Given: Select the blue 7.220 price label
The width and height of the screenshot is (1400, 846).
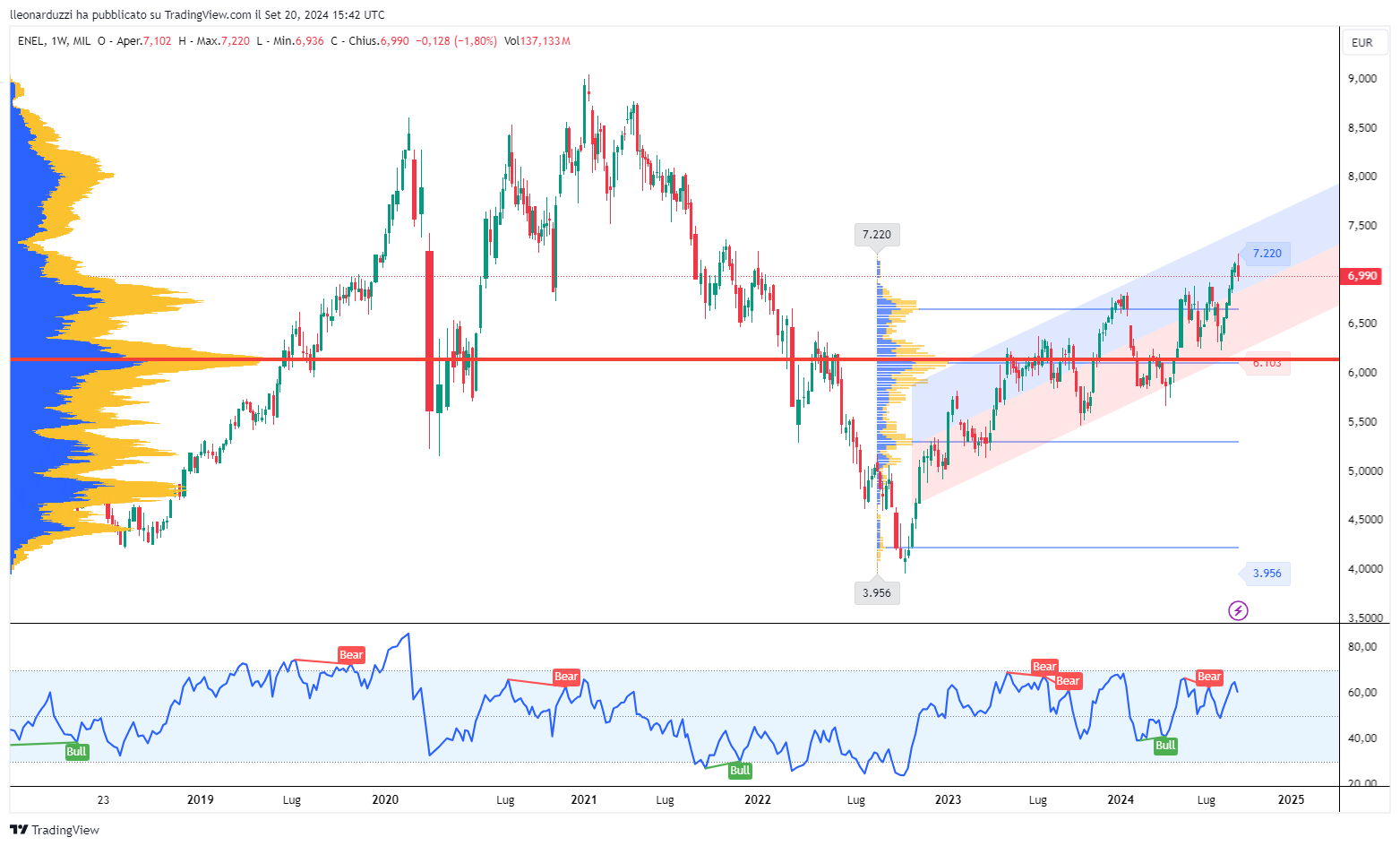Looking at the screenshot, I should (1267, 254).
